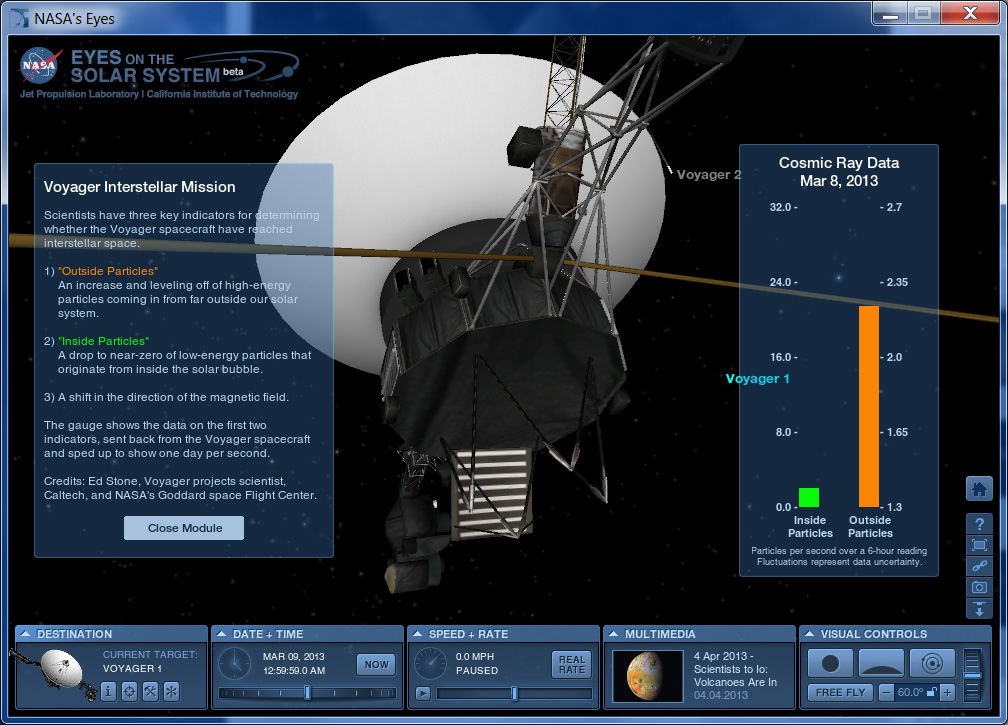1008x725 pixels.
Task: Open help via question mark icon
Action: tap(979, 524)
